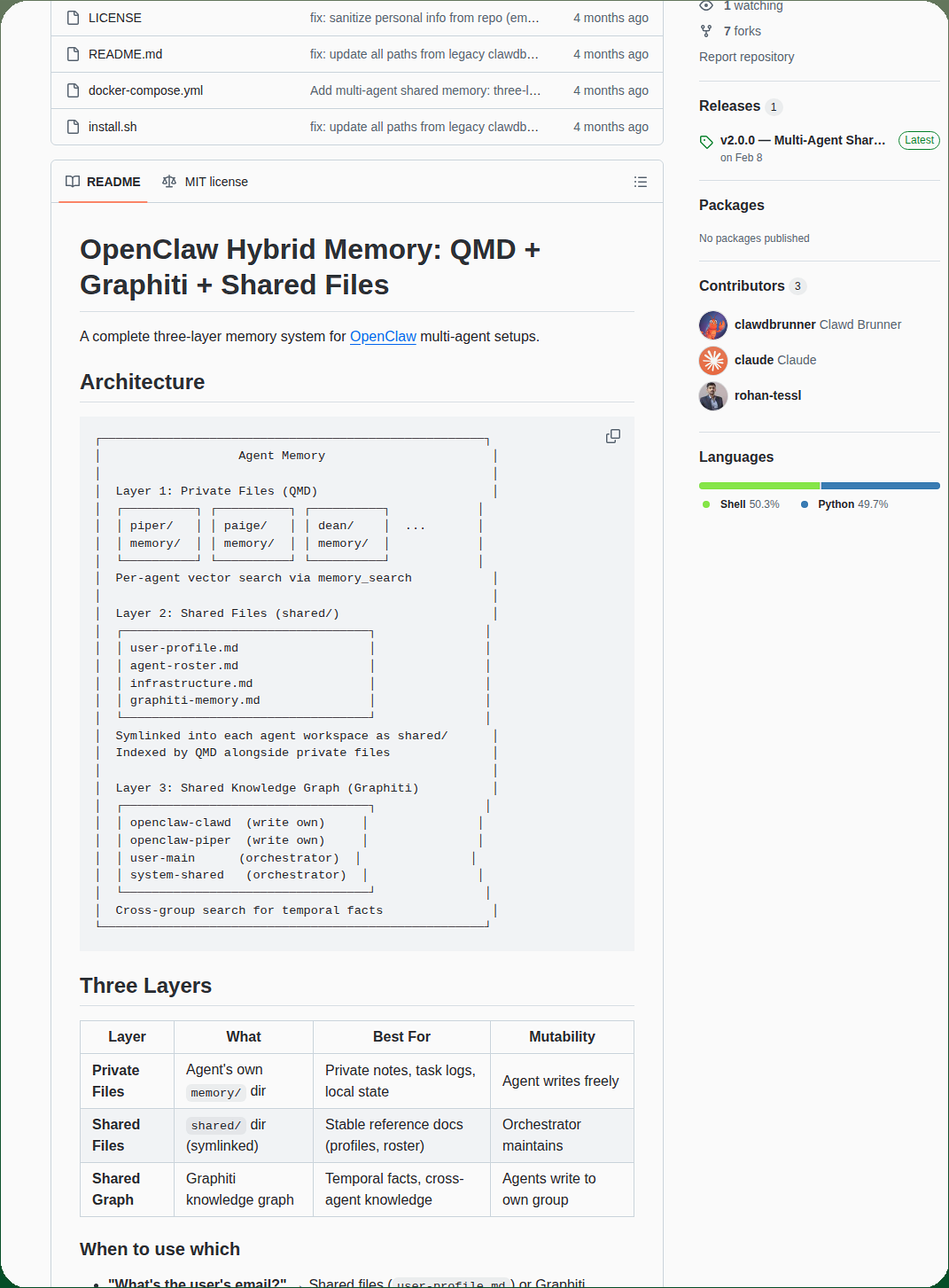949x1288 pixels.
Task: View commit adding multi-agent shared memory
Action: point(425,90)
